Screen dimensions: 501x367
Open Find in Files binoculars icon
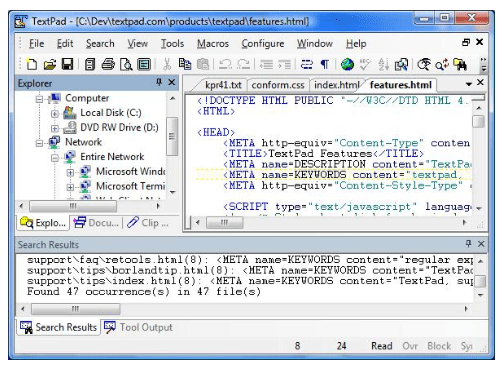coord(460,64)
